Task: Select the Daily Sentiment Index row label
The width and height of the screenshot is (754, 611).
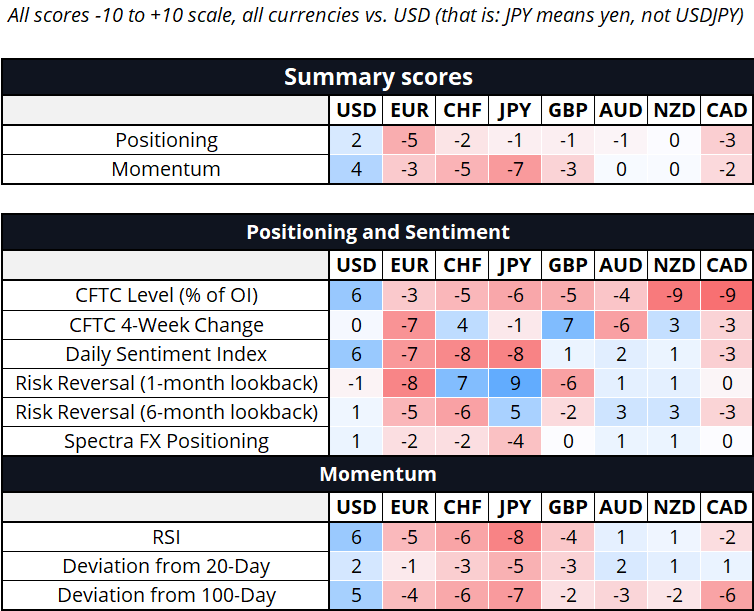Action: click(x=166, y=354)
